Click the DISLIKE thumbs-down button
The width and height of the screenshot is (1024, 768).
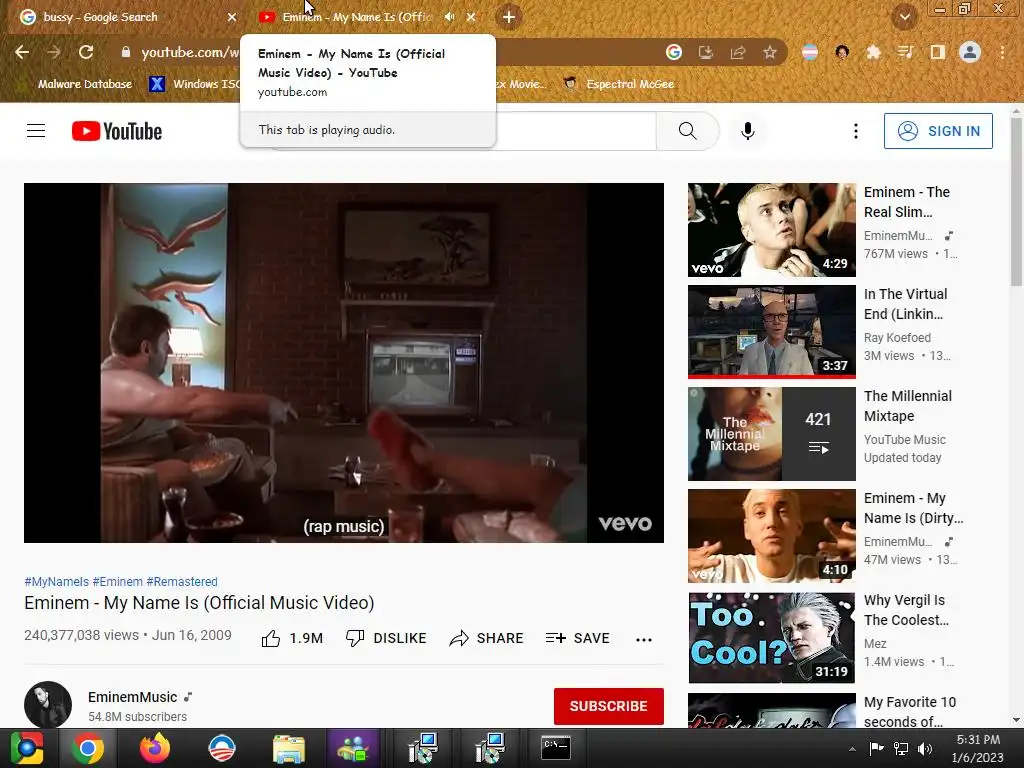tap(386, 638)
